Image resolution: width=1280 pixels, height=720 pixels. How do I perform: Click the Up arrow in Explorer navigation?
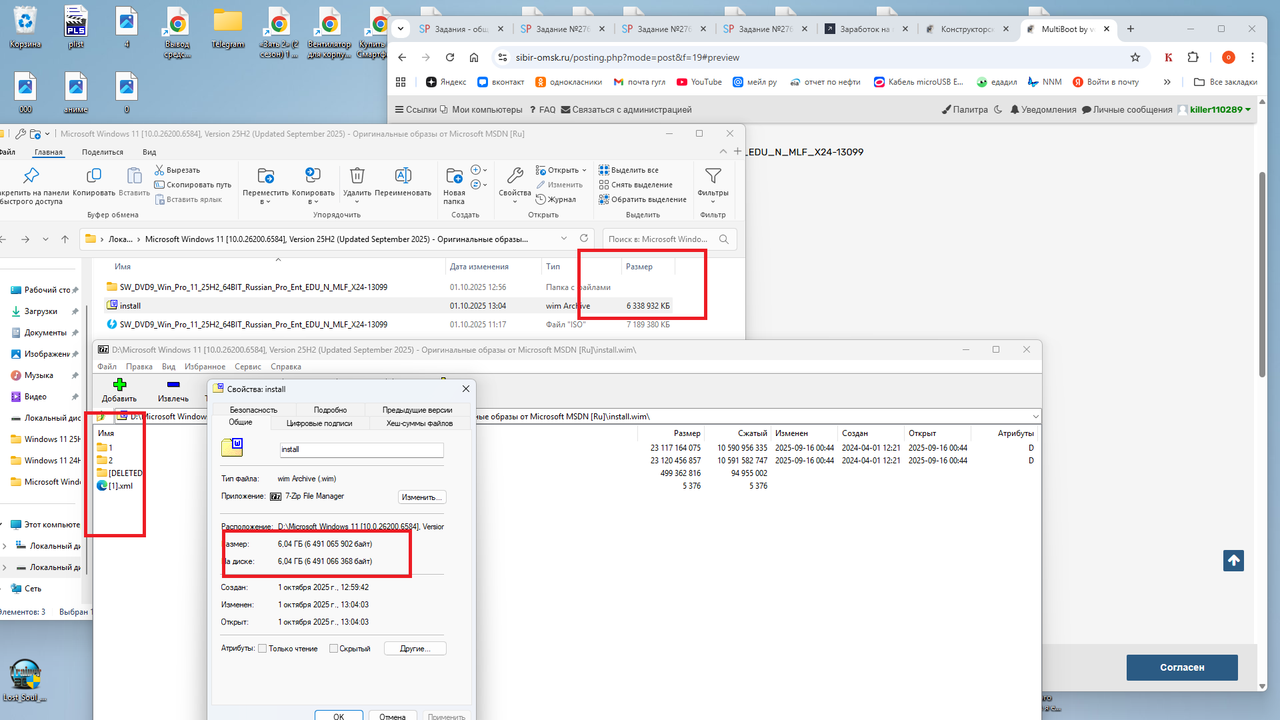point(66,239)
